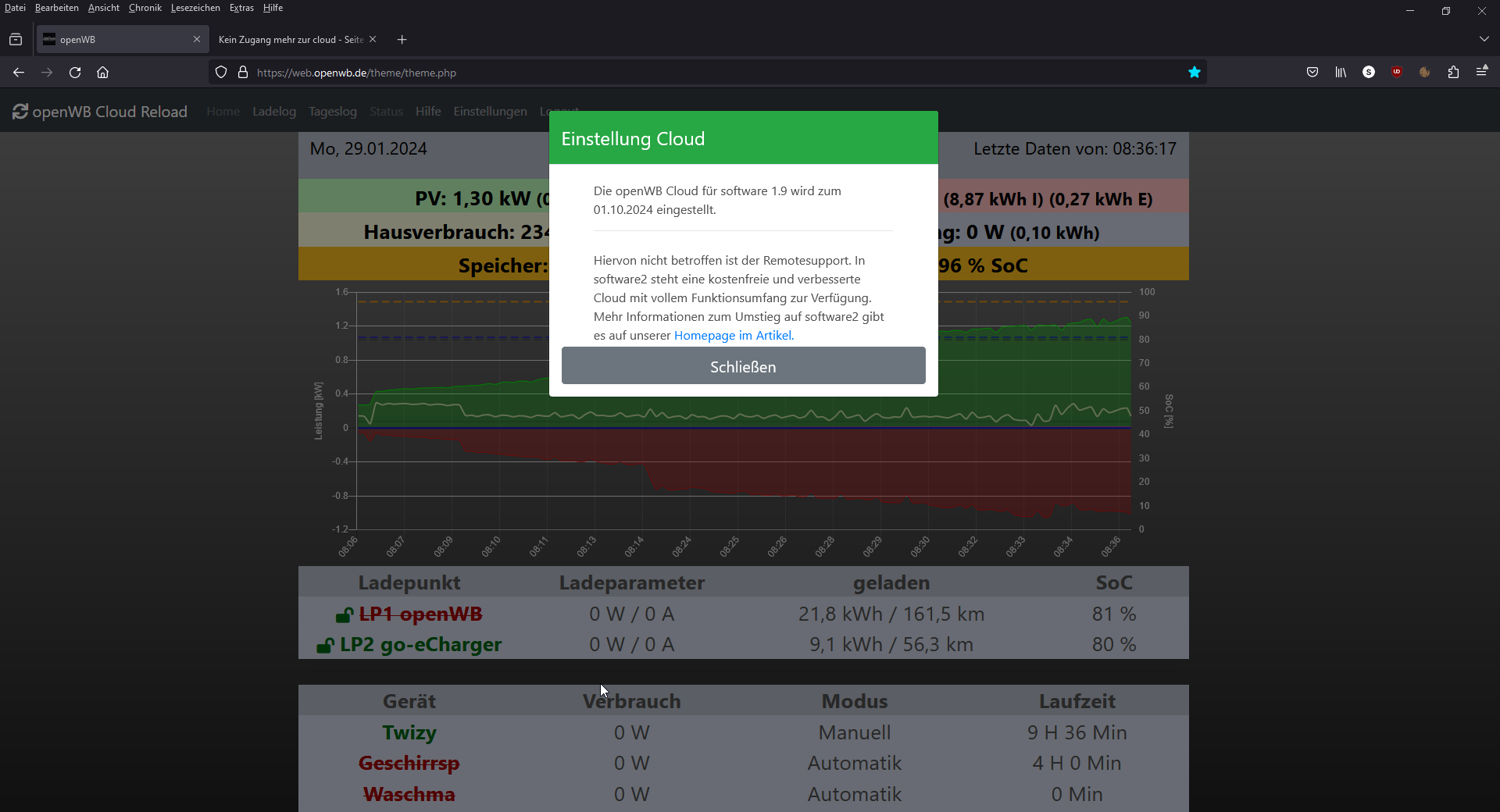Open Firefox View from the tab bar
Image resolution: width=1500 pixels, height=812 pixels.
point(16,39)
